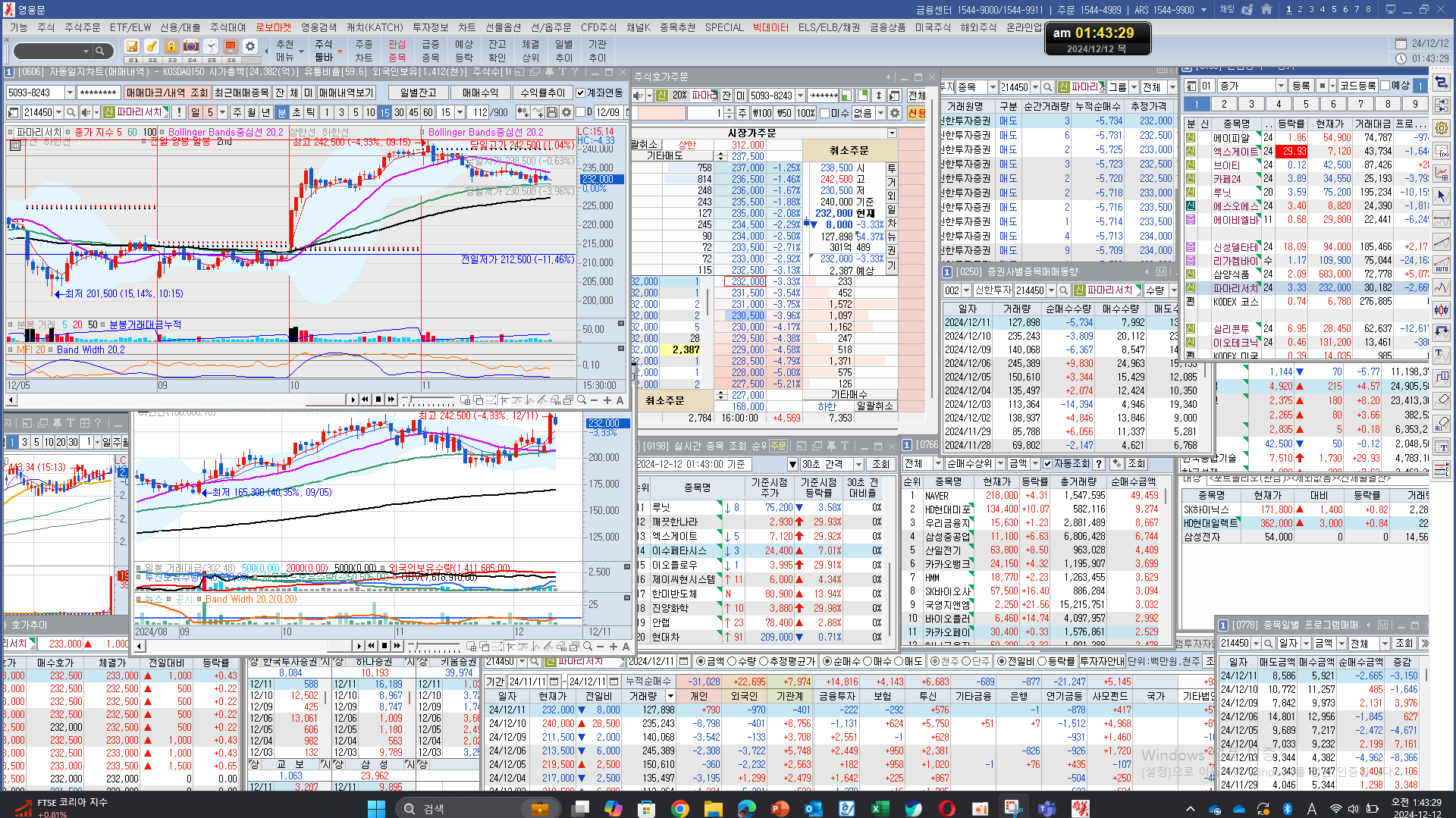This screenshot has height=818, width=1456.
Task: Click the gear icon in right sidebar
Action: click(1442, 128)
